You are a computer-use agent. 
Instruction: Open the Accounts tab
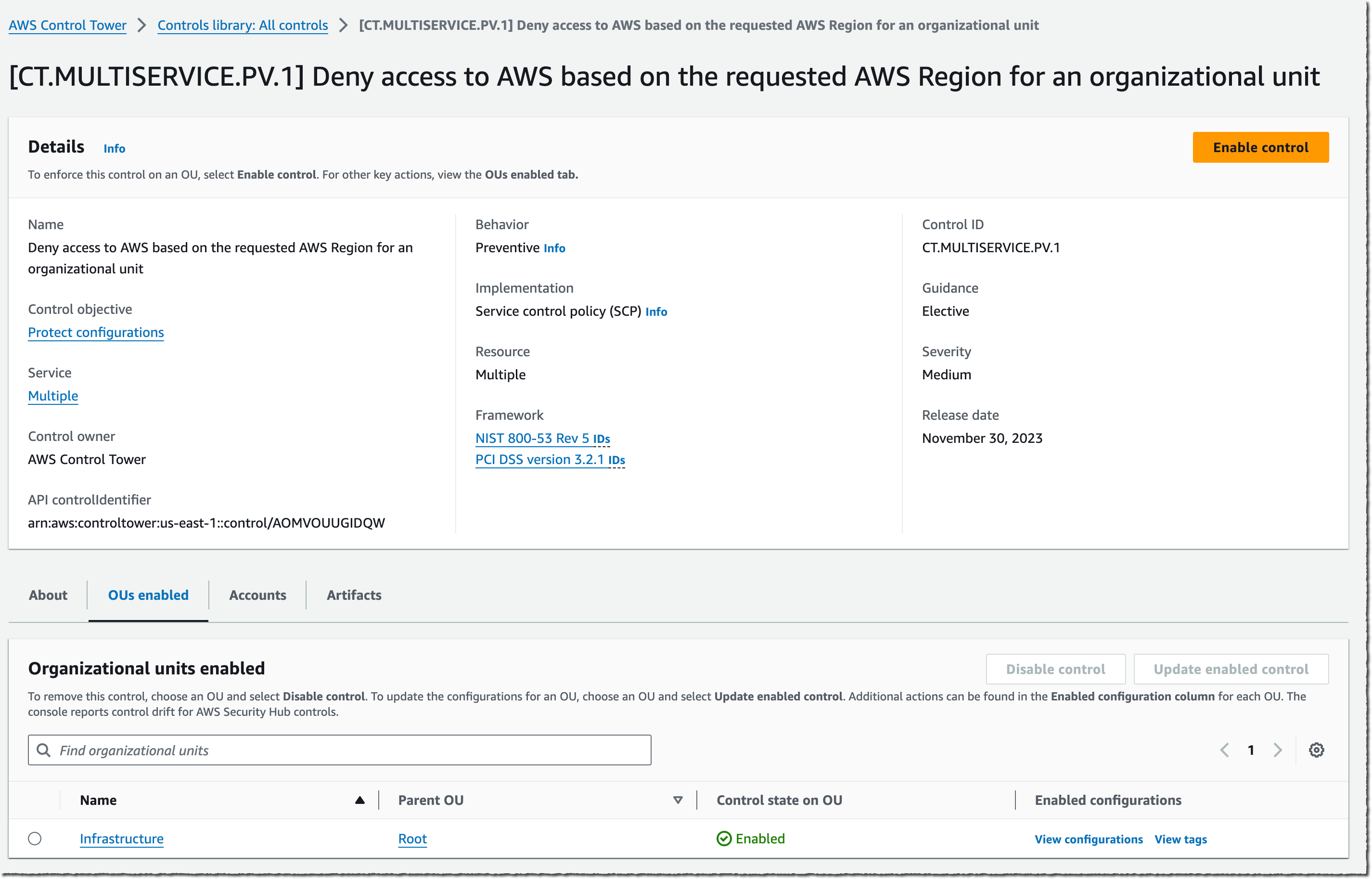(257, 595)
